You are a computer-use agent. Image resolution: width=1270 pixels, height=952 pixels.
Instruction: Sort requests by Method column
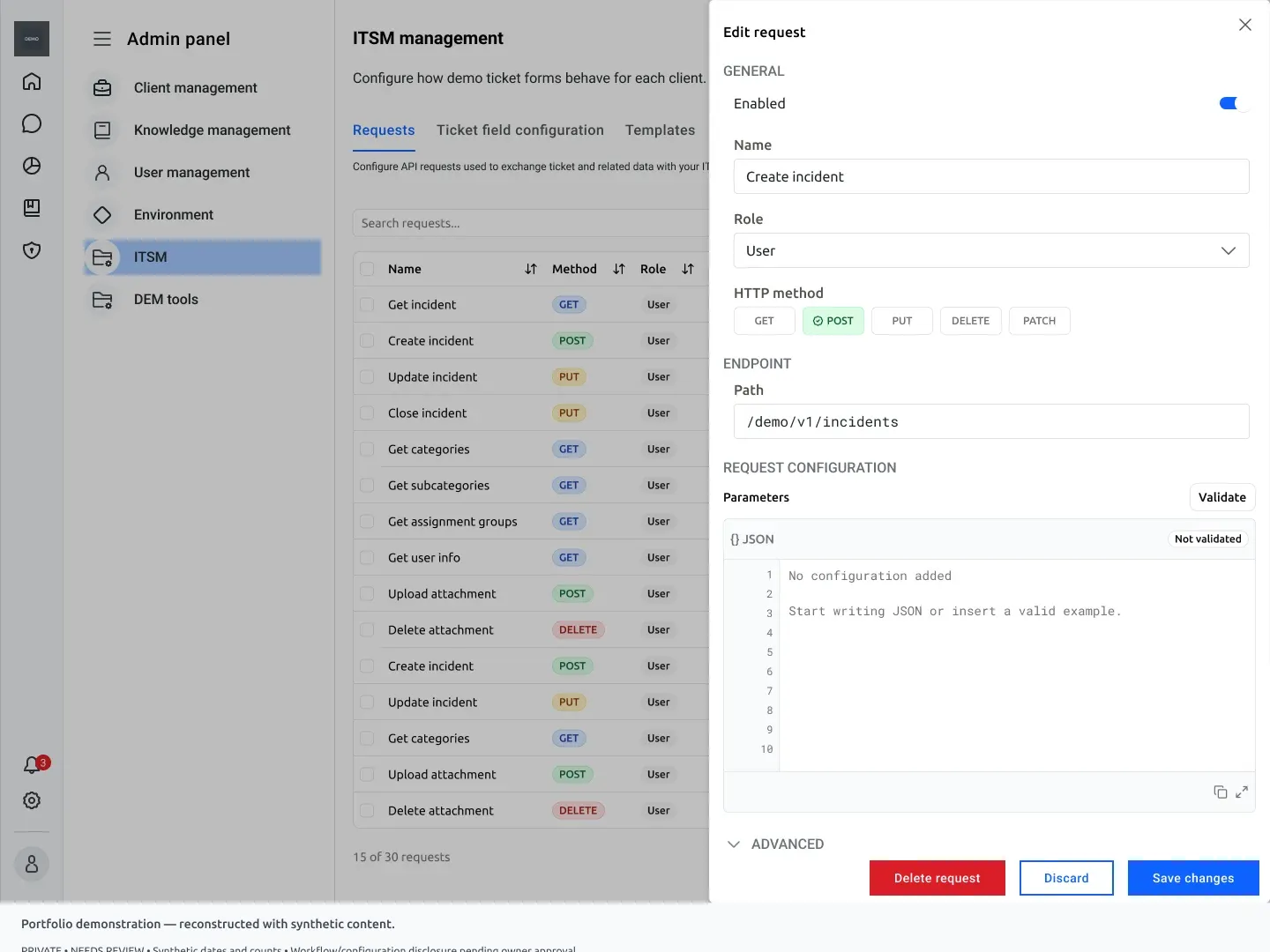click(x=619, y=270)
